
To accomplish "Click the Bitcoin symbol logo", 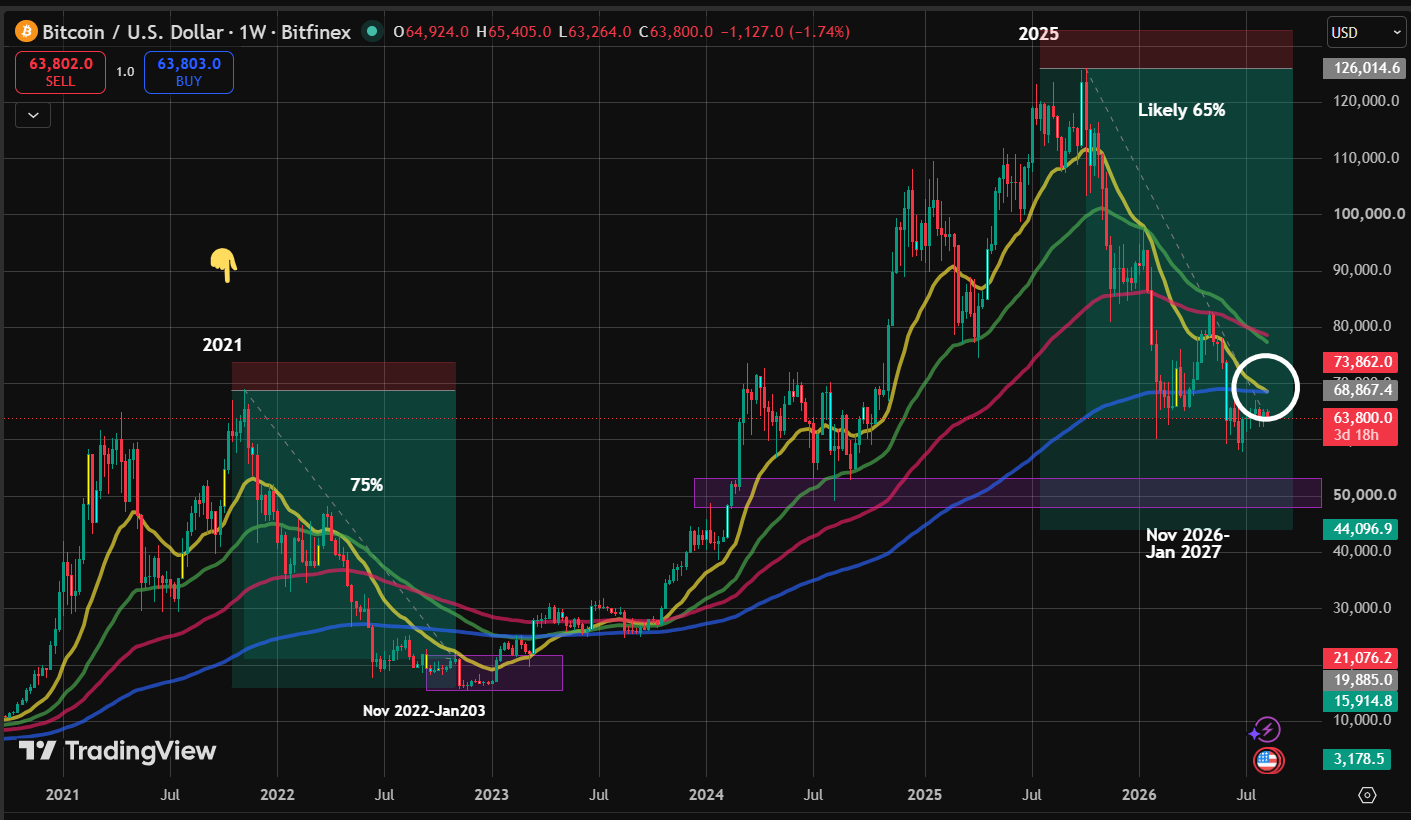I will point(26,31).
